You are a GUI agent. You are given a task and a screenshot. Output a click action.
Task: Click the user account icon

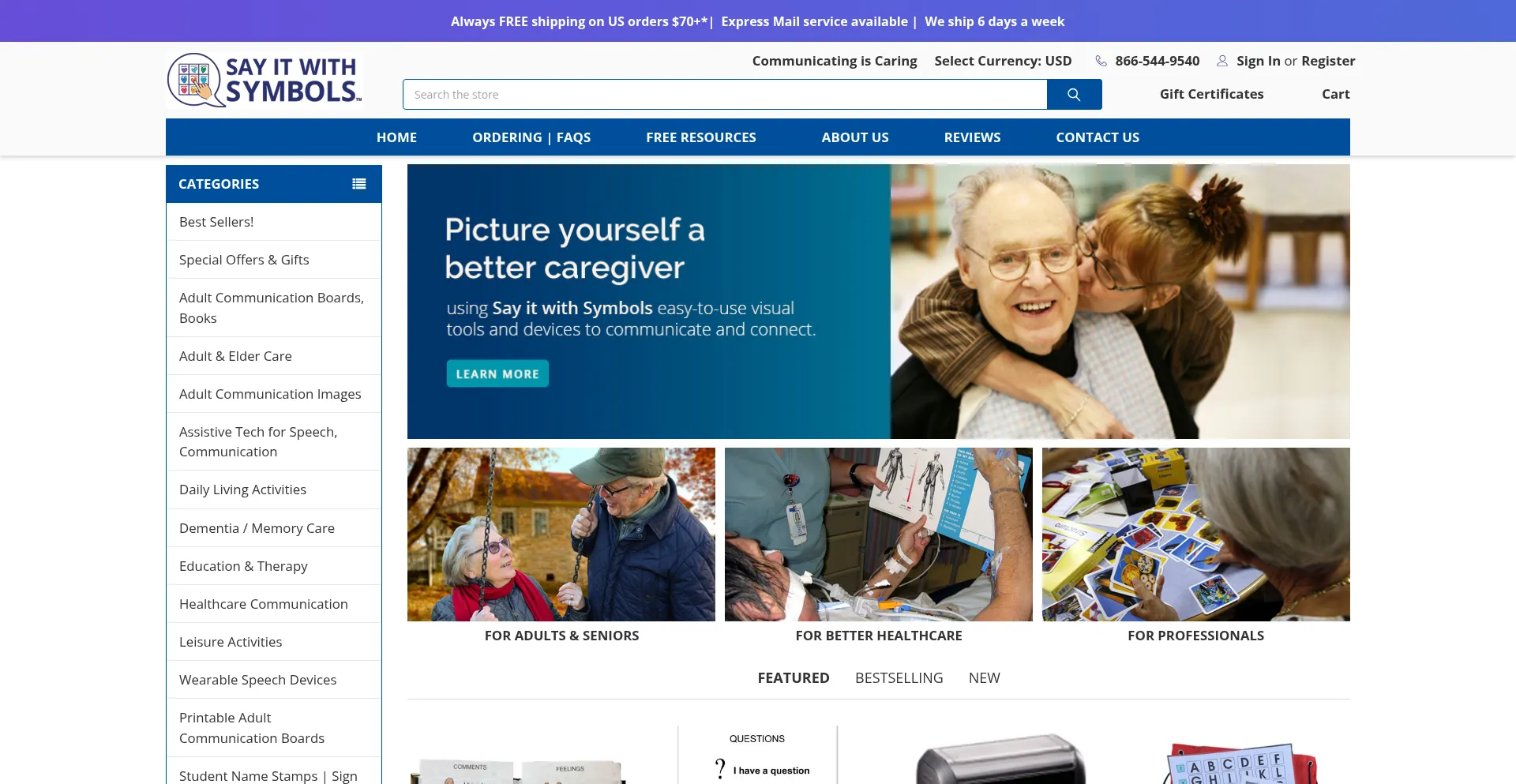[x=1222, y=61]
